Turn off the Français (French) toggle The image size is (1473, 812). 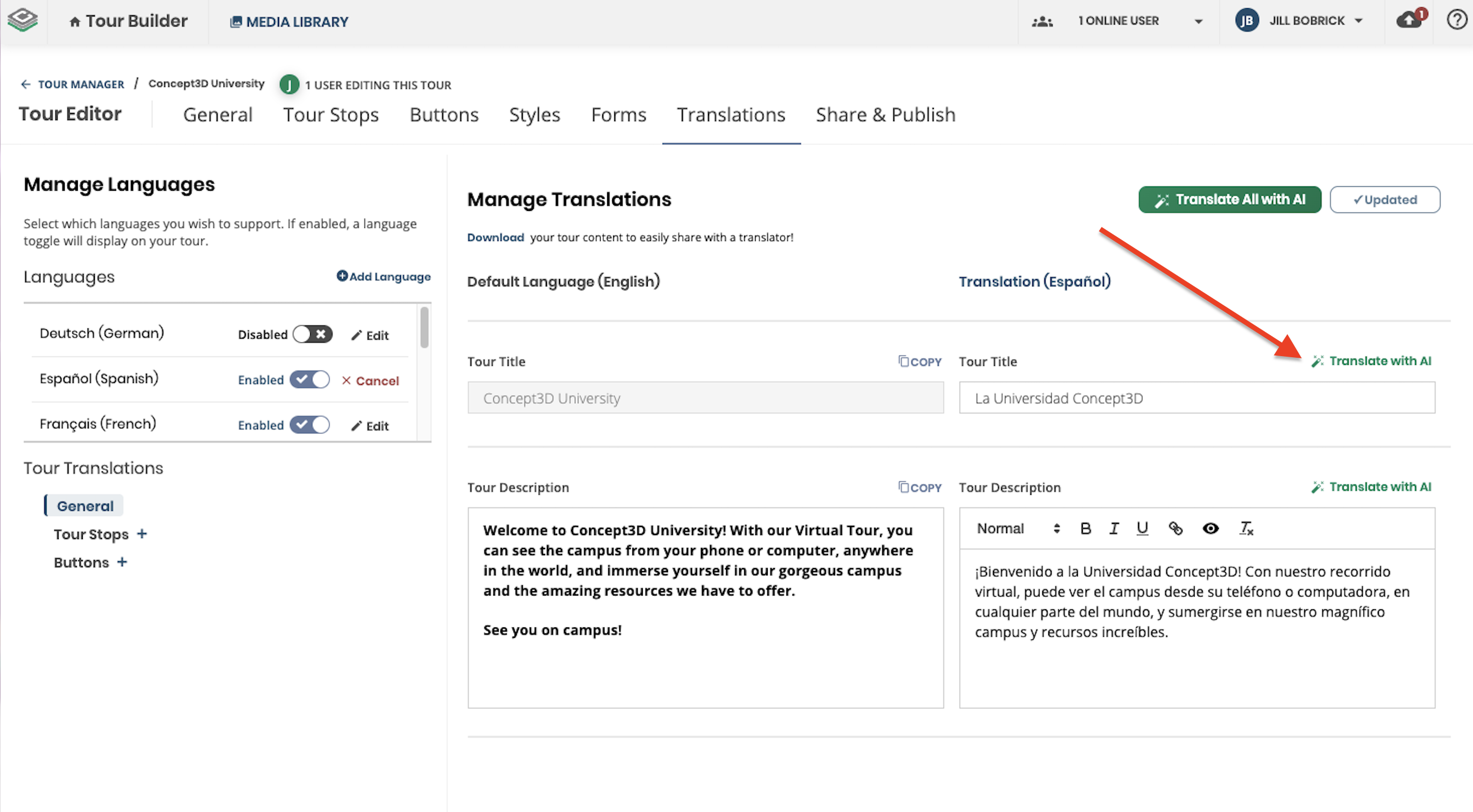click(310, 424)
